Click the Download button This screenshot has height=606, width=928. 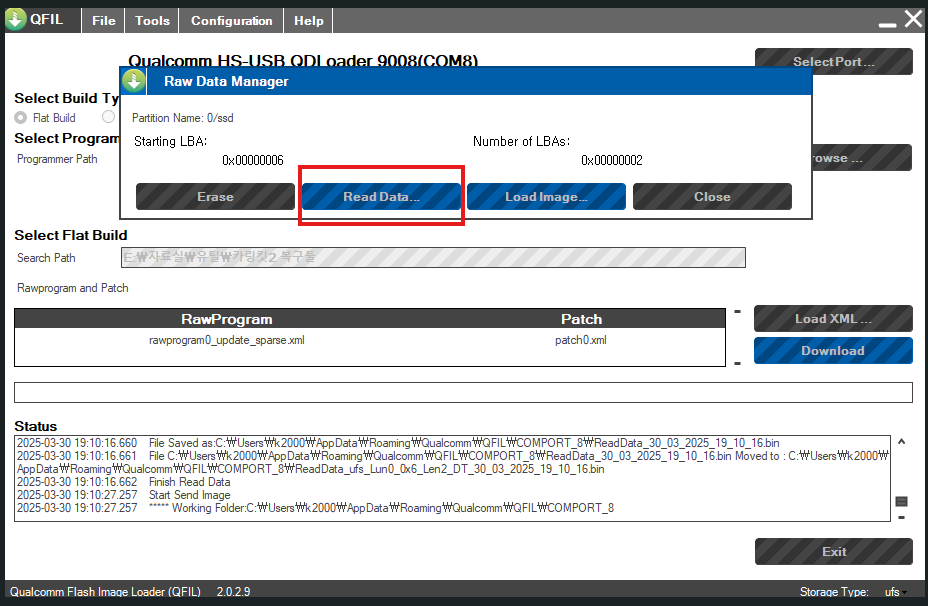click(x=833, y=350)
